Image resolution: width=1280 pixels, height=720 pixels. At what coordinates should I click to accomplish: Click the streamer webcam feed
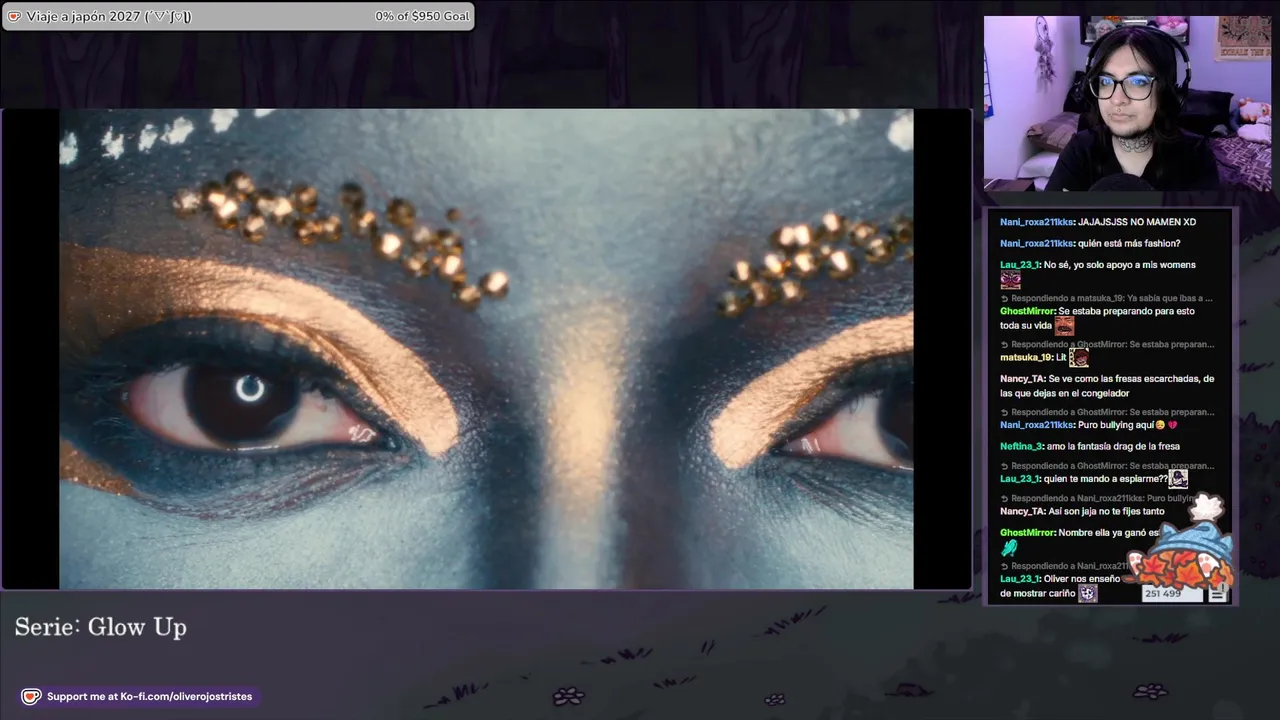[x=1127, y=103]
